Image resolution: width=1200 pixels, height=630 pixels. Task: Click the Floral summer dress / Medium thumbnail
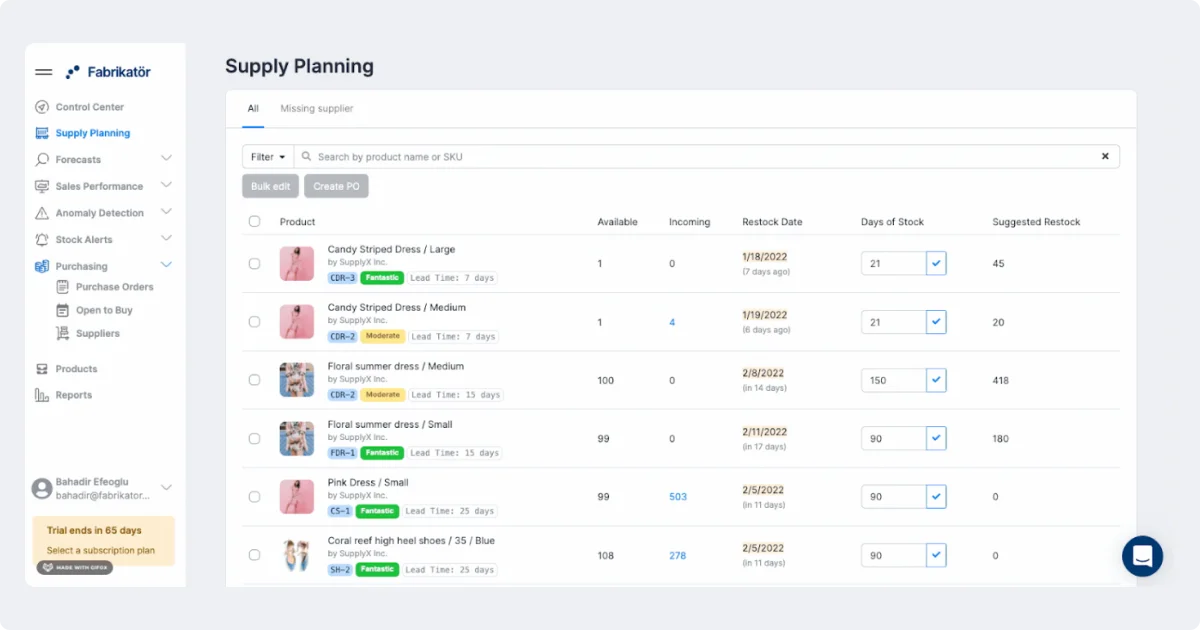(297, 380)
